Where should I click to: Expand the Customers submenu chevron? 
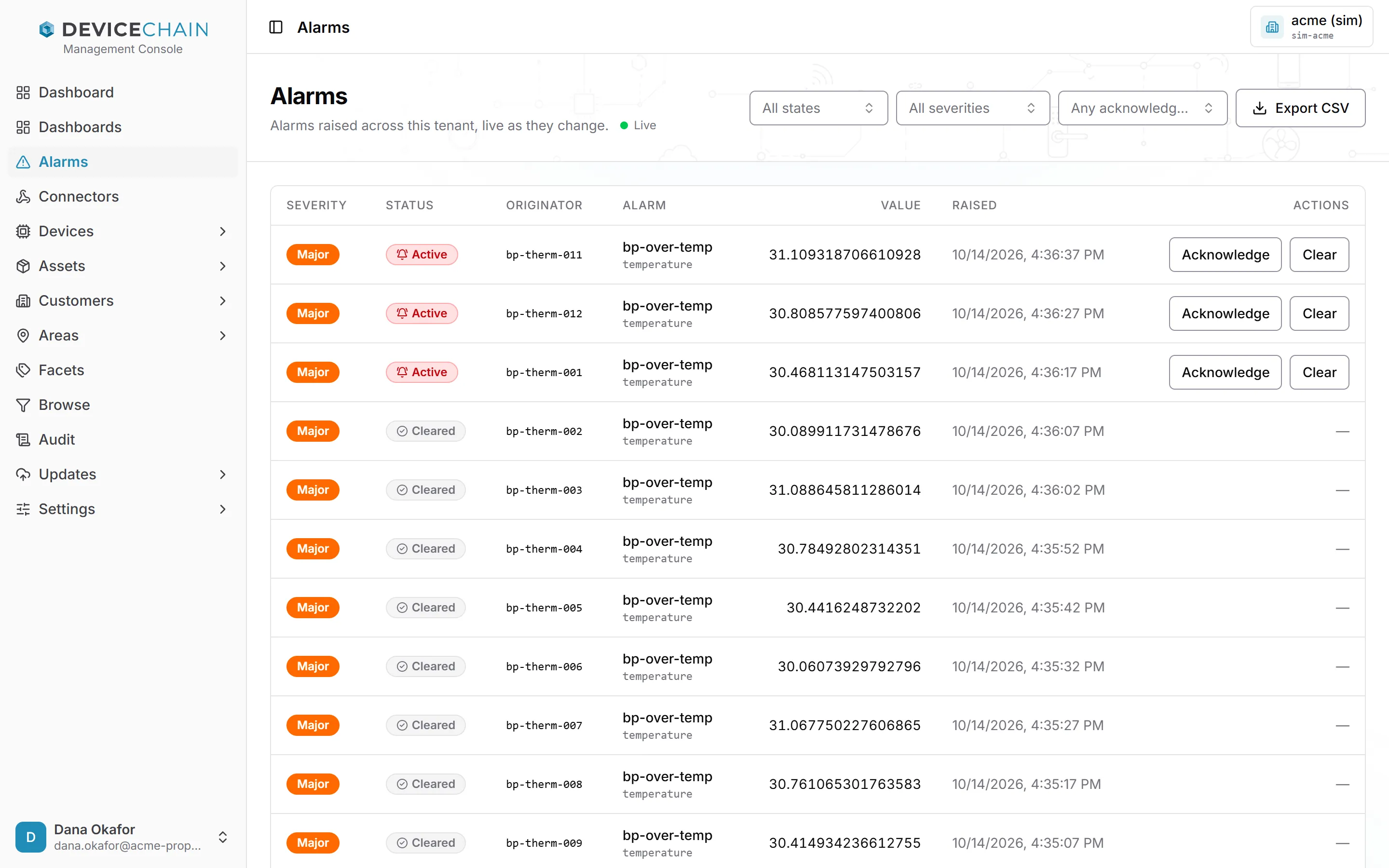click(x=223, y=301)
